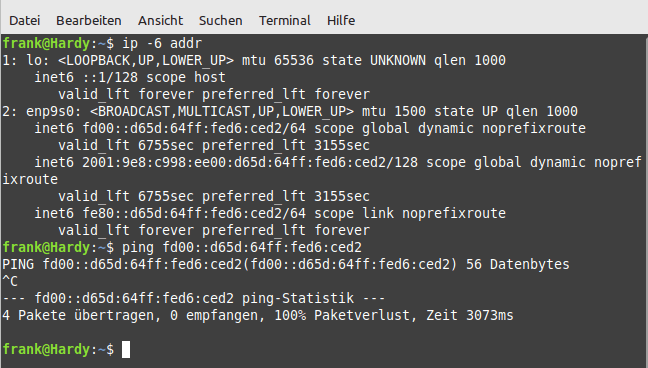This screenshot has height=368, width=648.
Task: Open the Datei menu
Action: coord(24,20)
